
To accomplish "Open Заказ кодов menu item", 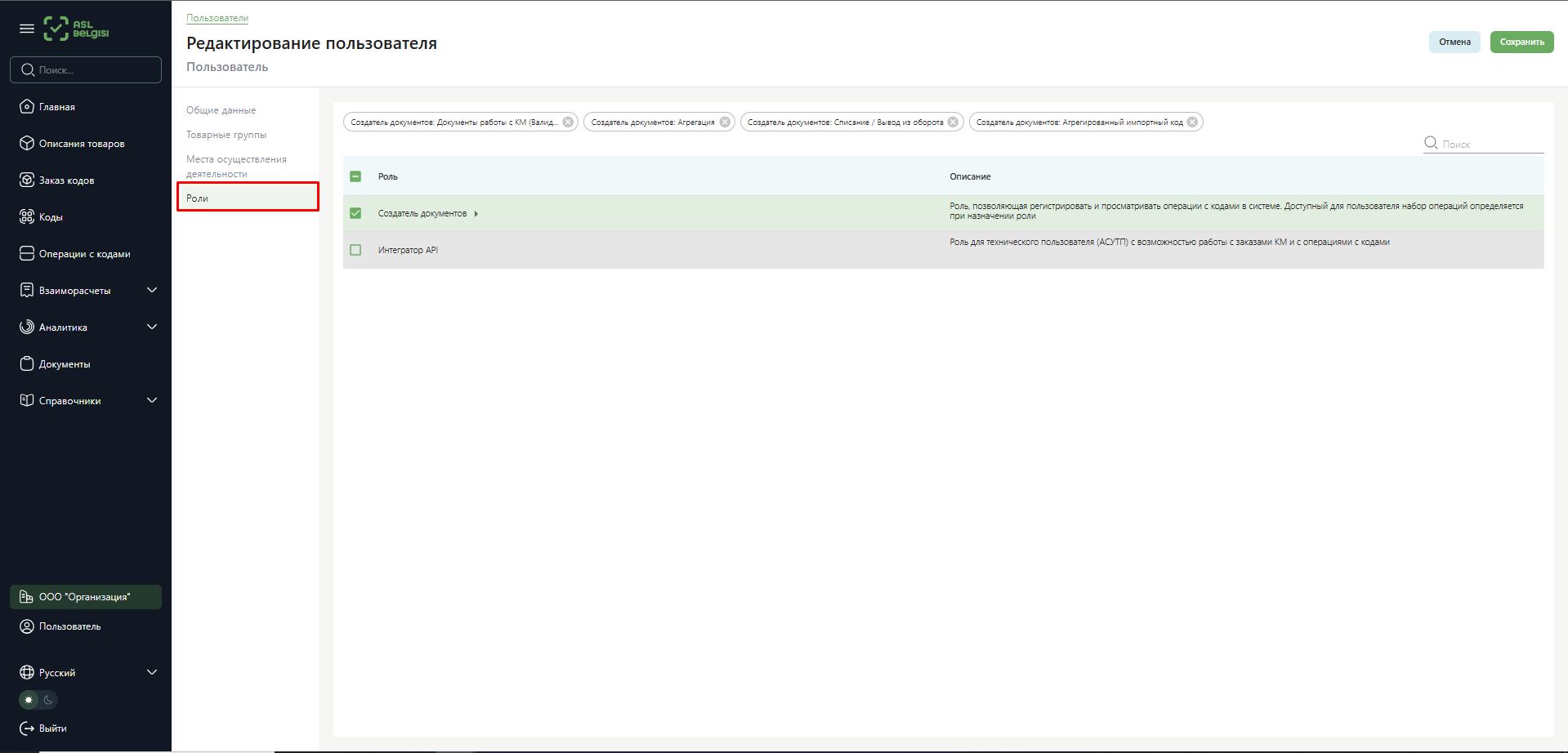I will pyautogui.click(x=67, y=180).
